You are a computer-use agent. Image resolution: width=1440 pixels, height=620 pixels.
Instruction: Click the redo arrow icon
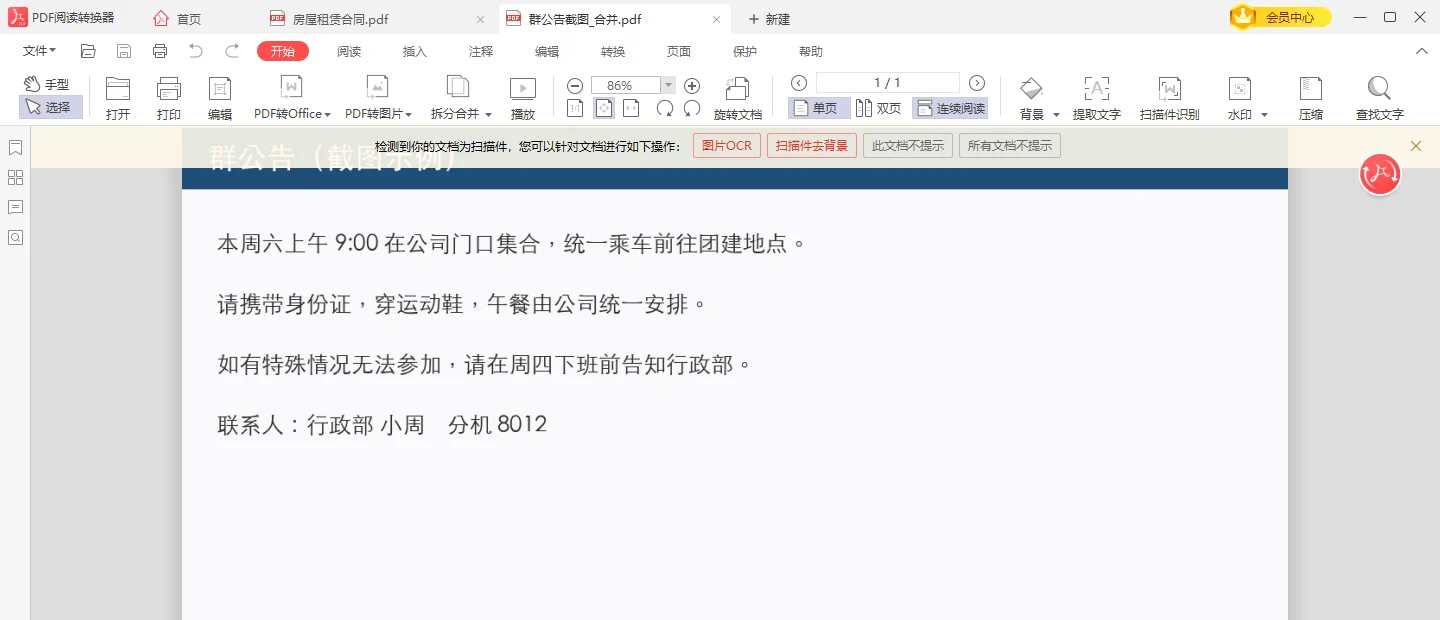click(x=232, y=51)
